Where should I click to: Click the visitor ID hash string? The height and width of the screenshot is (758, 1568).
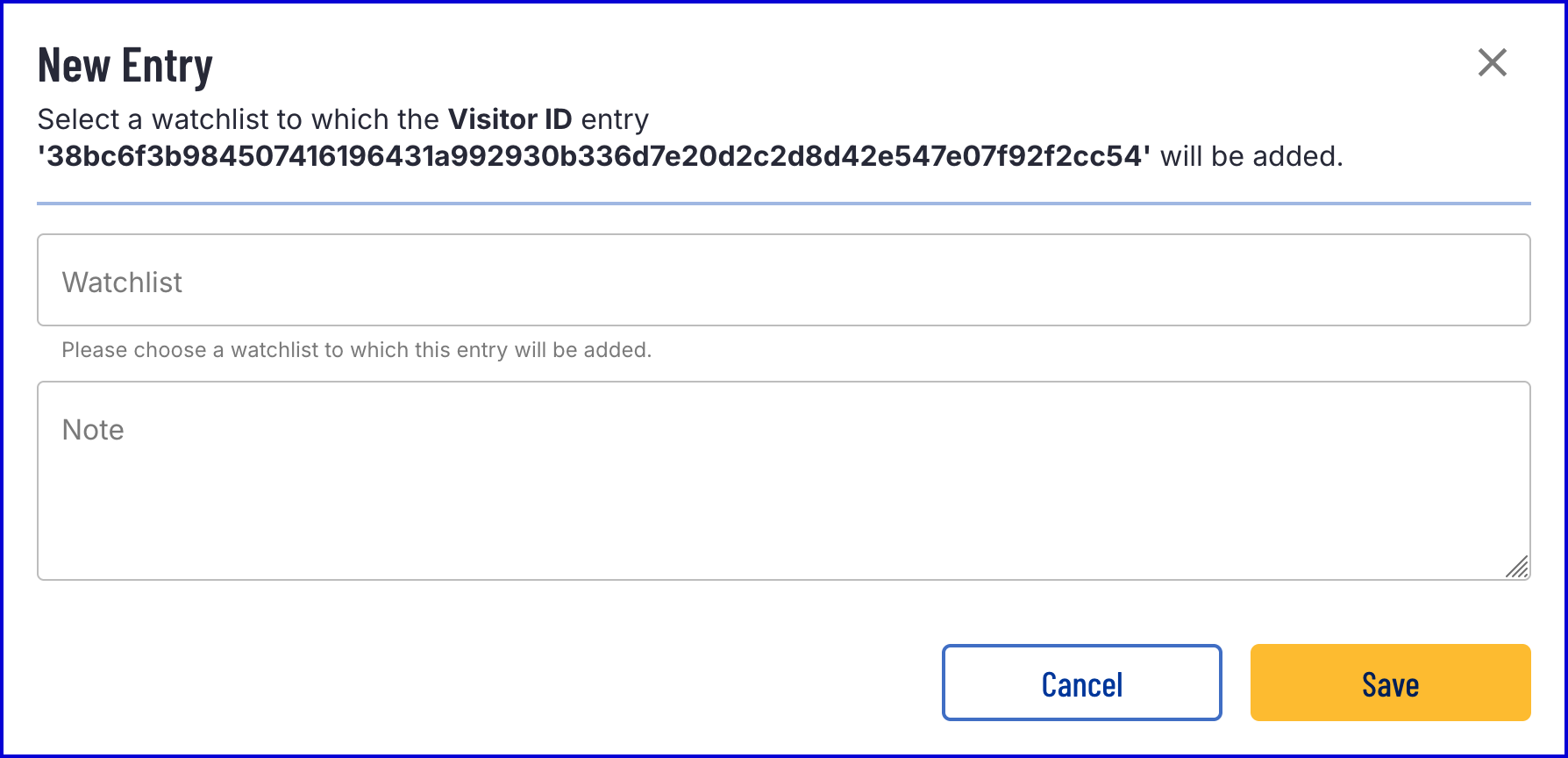click(x=594, y=157)
